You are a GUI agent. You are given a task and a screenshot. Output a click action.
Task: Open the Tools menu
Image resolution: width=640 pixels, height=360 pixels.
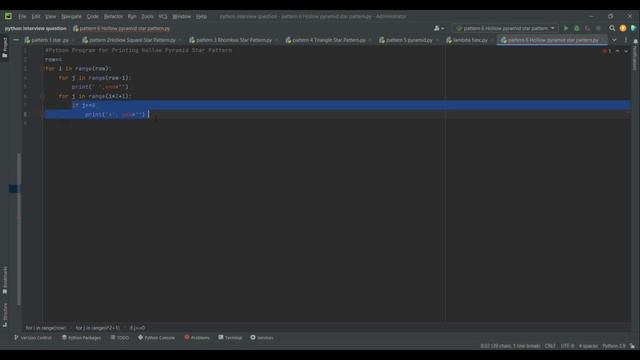coord(147,16)
